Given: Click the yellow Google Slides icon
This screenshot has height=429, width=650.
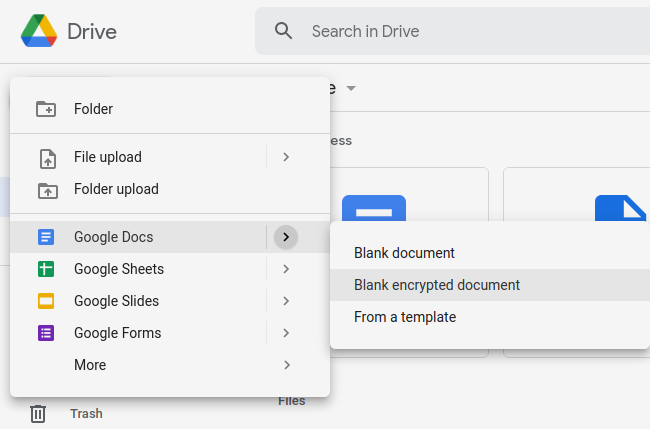Looking at the screenshot, I should click(46, 301).
